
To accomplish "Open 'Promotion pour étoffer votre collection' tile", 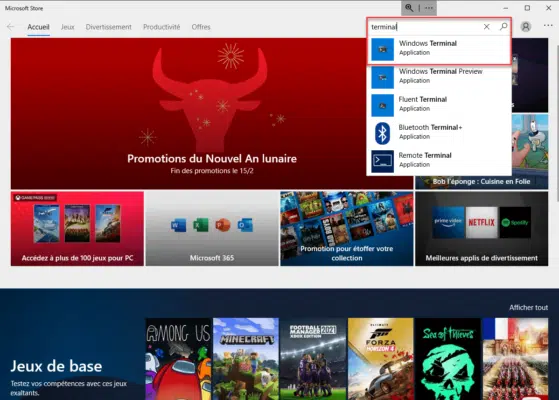I will tap(347, 229).
